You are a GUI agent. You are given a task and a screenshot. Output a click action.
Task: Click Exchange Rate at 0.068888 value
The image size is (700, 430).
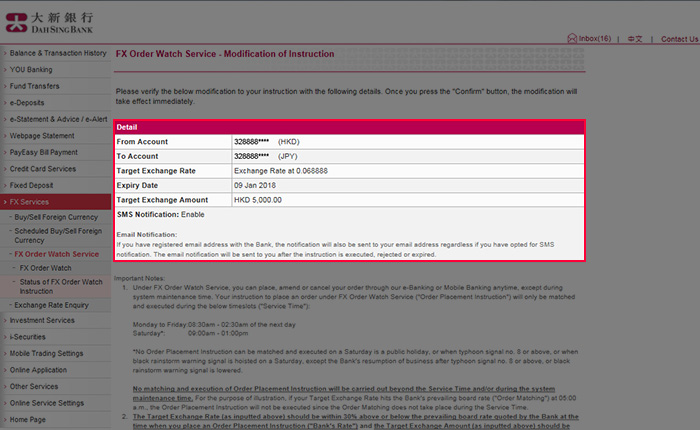click(281, 171)
